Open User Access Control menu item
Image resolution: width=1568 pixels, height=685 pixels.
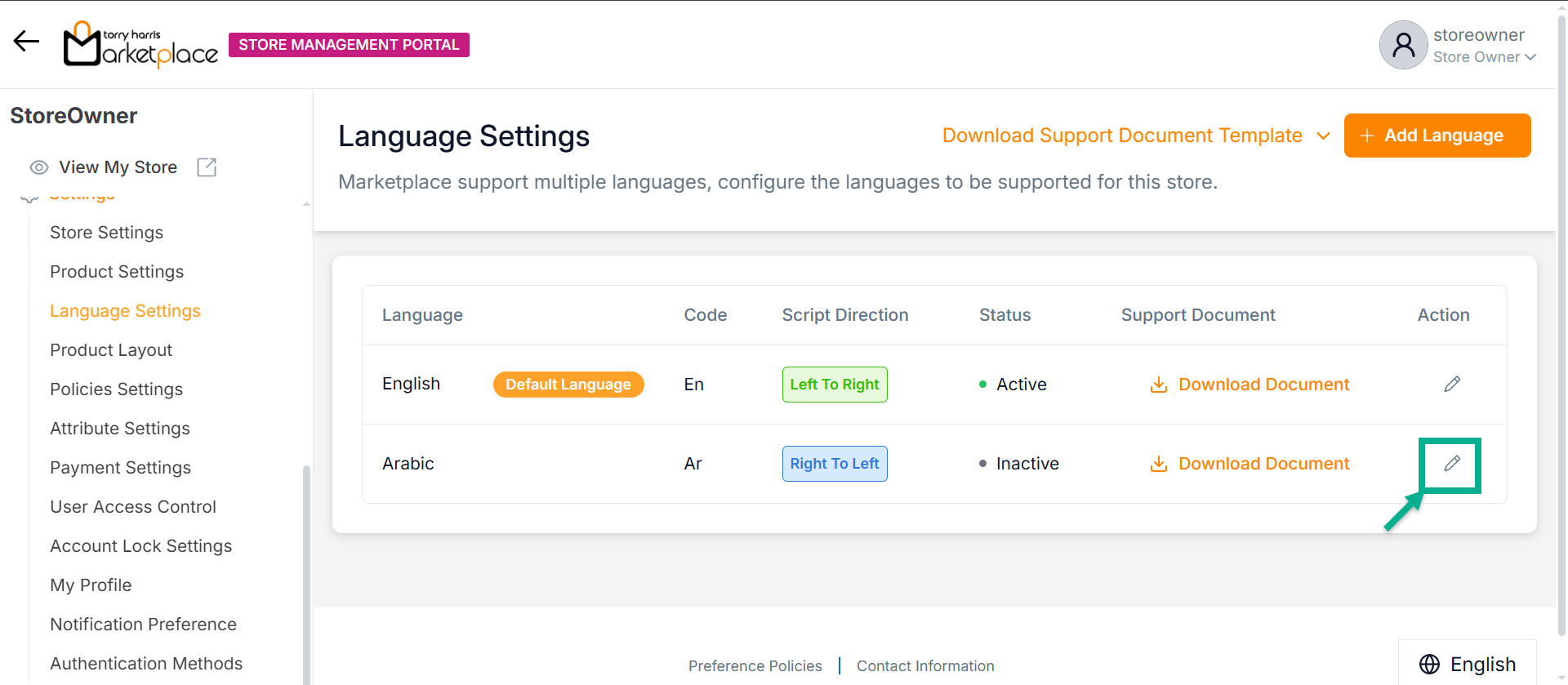click(x=133, y=507)
